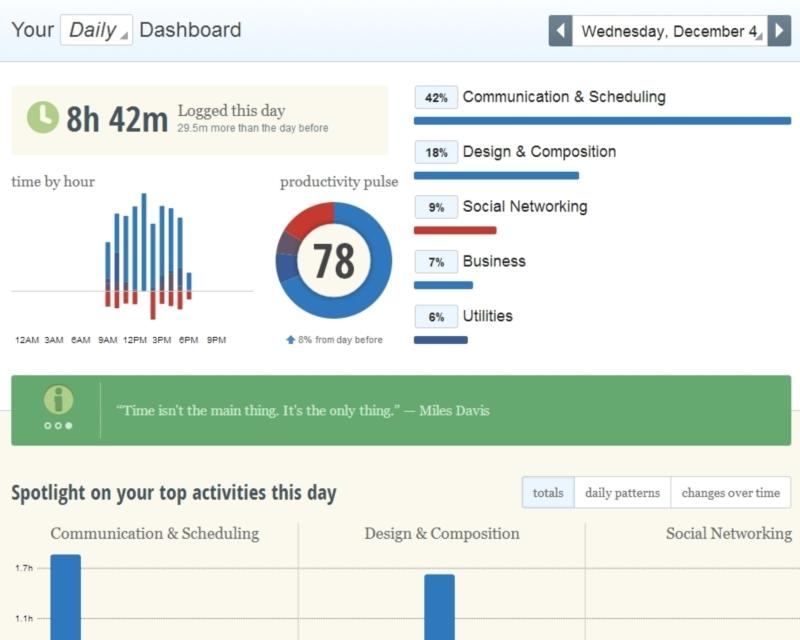
Task: Switch to changes over time tab
Action: pyautogui.click(x=730, y=493)
